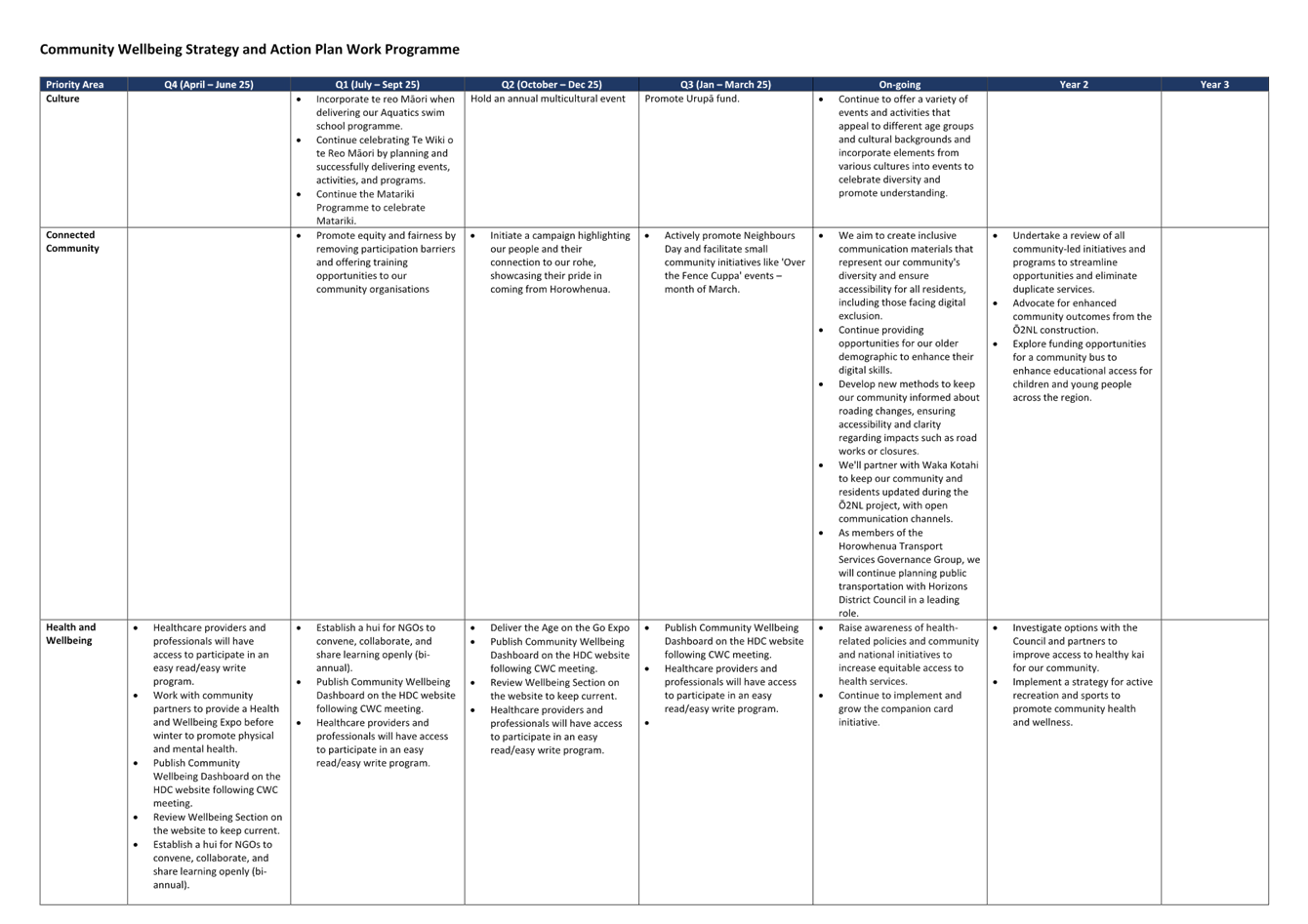Select the On-going column header

coord(899,85)
